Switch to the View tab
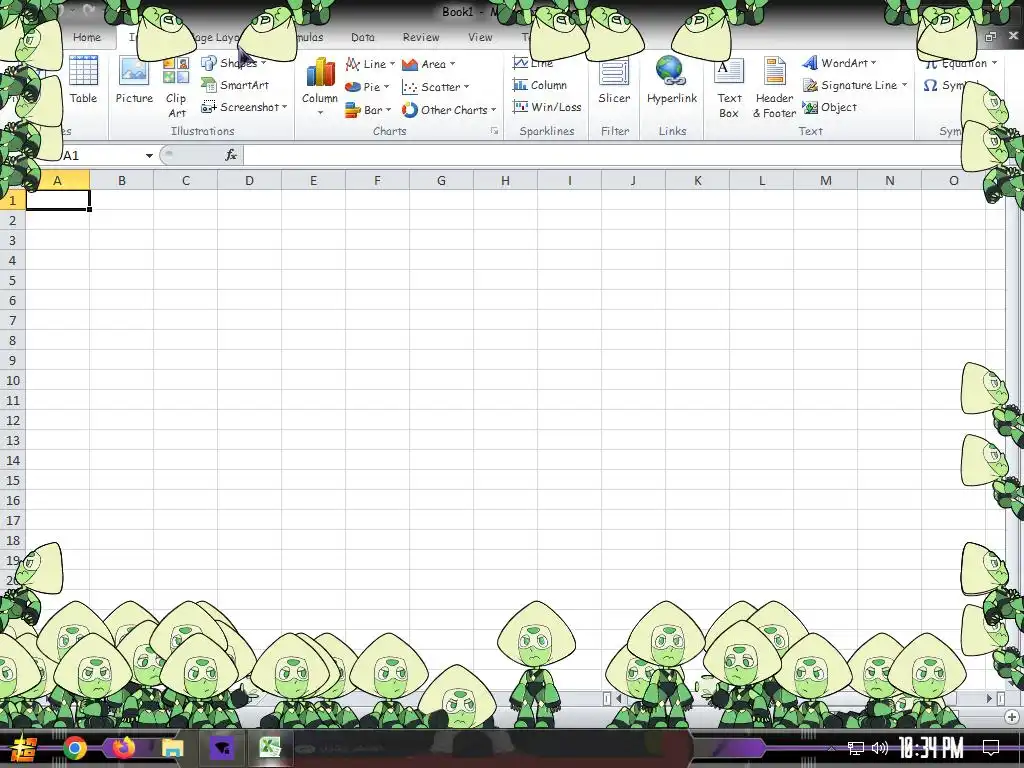The image size is (1024, 768). click(x=480, y=37)
